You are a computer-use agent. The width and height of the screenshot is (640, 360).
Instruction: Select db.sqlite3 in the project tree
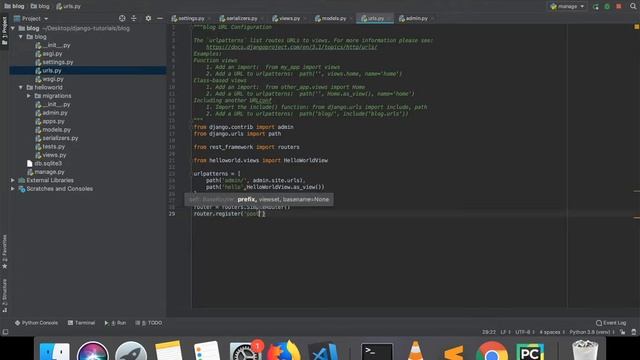(48, 163)
